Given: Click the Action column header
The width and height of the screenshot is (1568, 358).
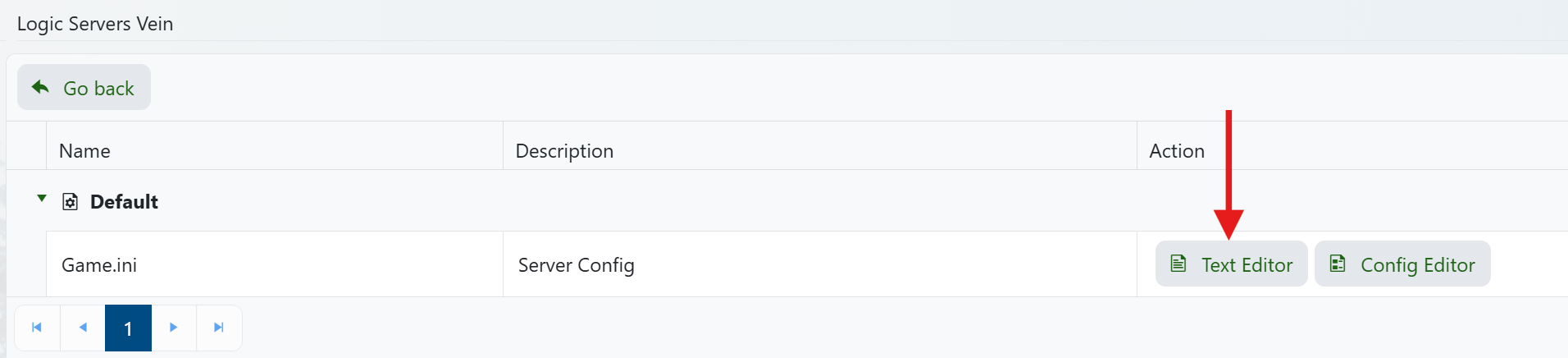Looking at the screenshot, I should (x=1177, y=151).
